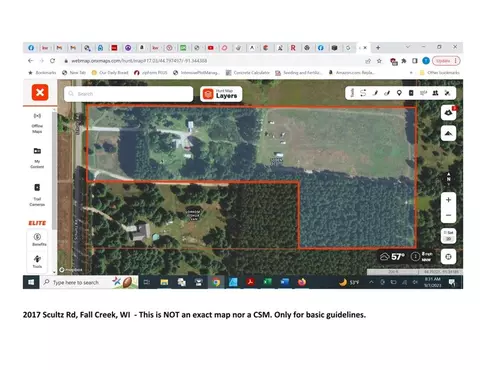Image resolution: width=480 pixels, height=370 pixels.
Task: Open the taskbar clock showing 8:31 AM
Action: (x=432, y=282)
